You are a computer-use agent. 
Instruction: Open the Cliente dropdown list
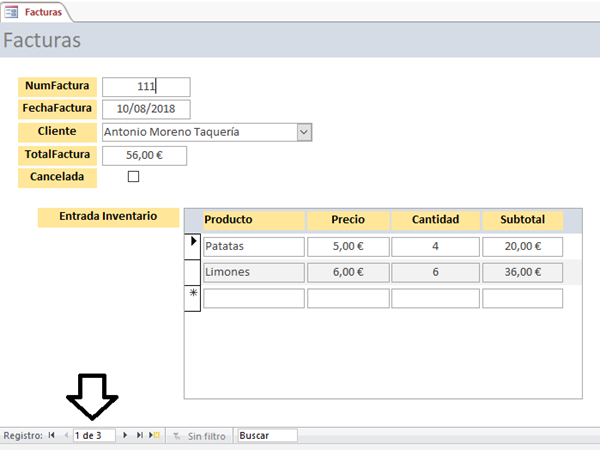305,132
